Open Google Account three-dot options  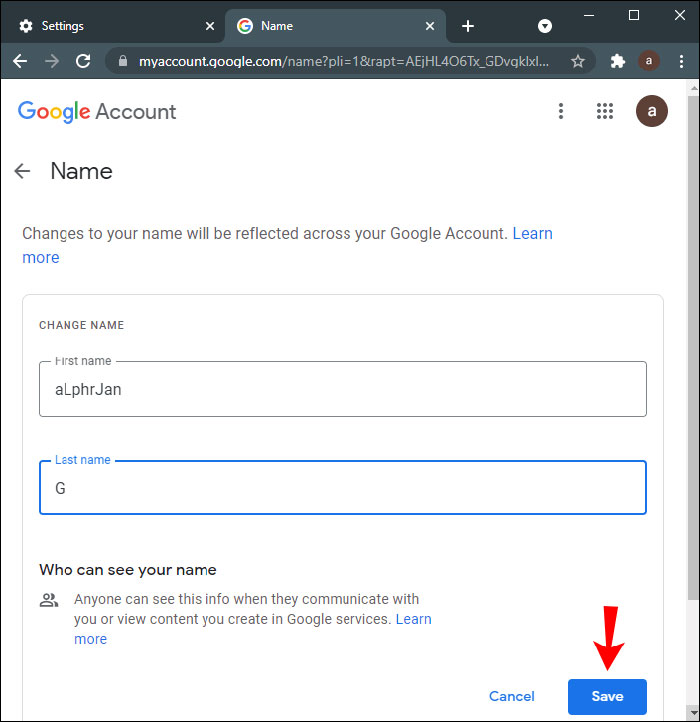click(561, 111)
